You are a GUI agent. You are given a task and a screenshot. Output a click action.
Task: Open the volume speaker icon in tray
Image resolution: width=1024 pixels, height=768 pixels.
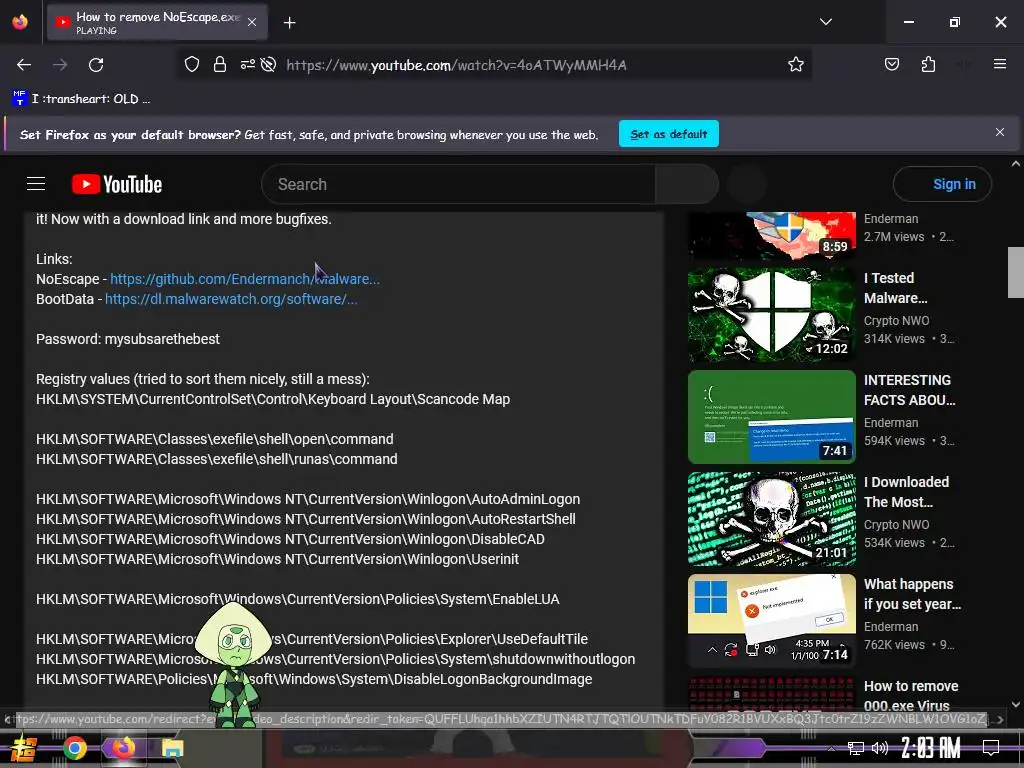[x=880, y=748]
